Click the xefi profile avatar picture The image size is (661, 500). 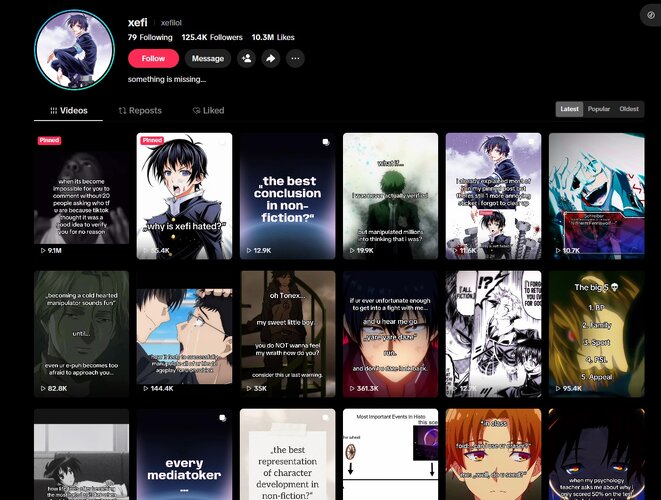74,50
